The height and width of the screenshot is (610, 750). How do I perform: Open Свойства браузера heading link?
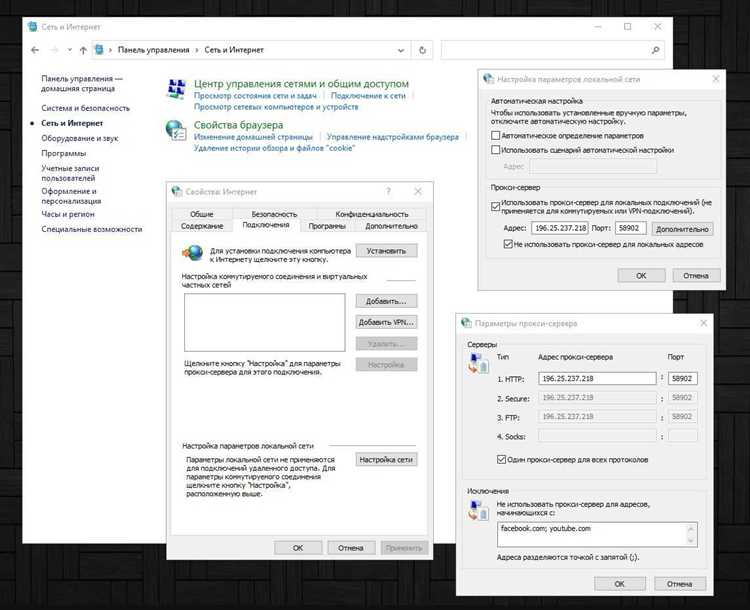tap(238, 125)
